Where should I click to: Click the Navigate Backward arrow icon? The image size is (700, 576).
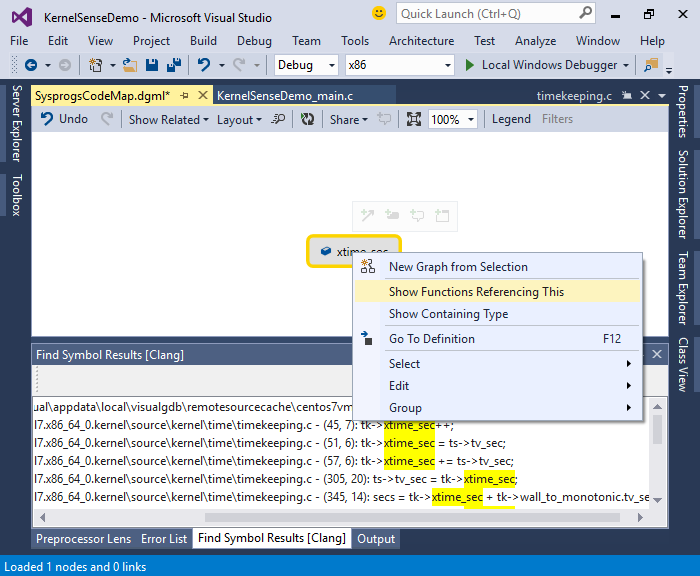31,65
